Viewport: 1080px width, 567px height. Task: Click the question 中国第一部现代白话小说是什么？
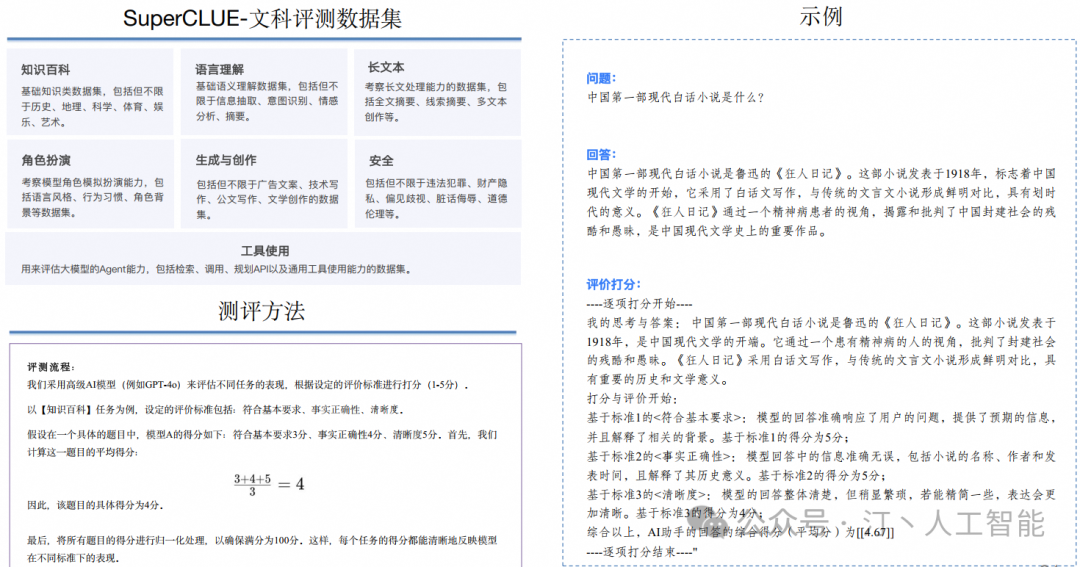[676, 97]
